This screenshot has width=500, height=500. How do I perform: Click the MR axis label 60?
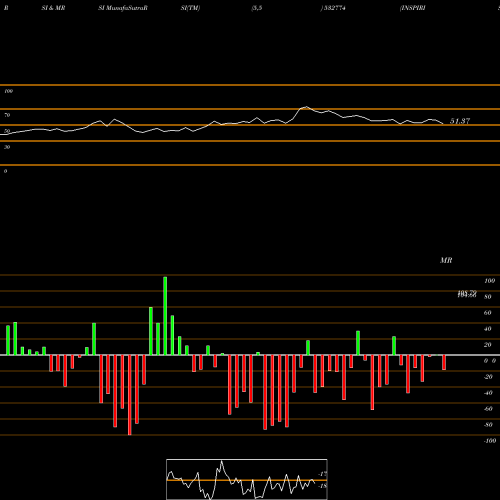(488, 313)
